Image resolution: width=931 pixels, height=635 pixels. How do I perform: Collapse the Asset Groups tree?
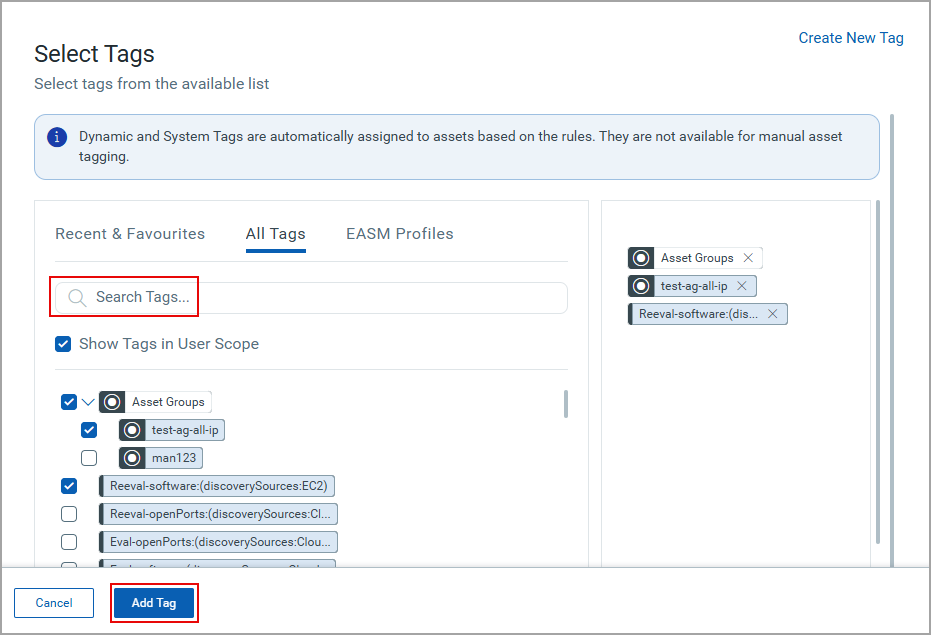click(x=88, y=401)
